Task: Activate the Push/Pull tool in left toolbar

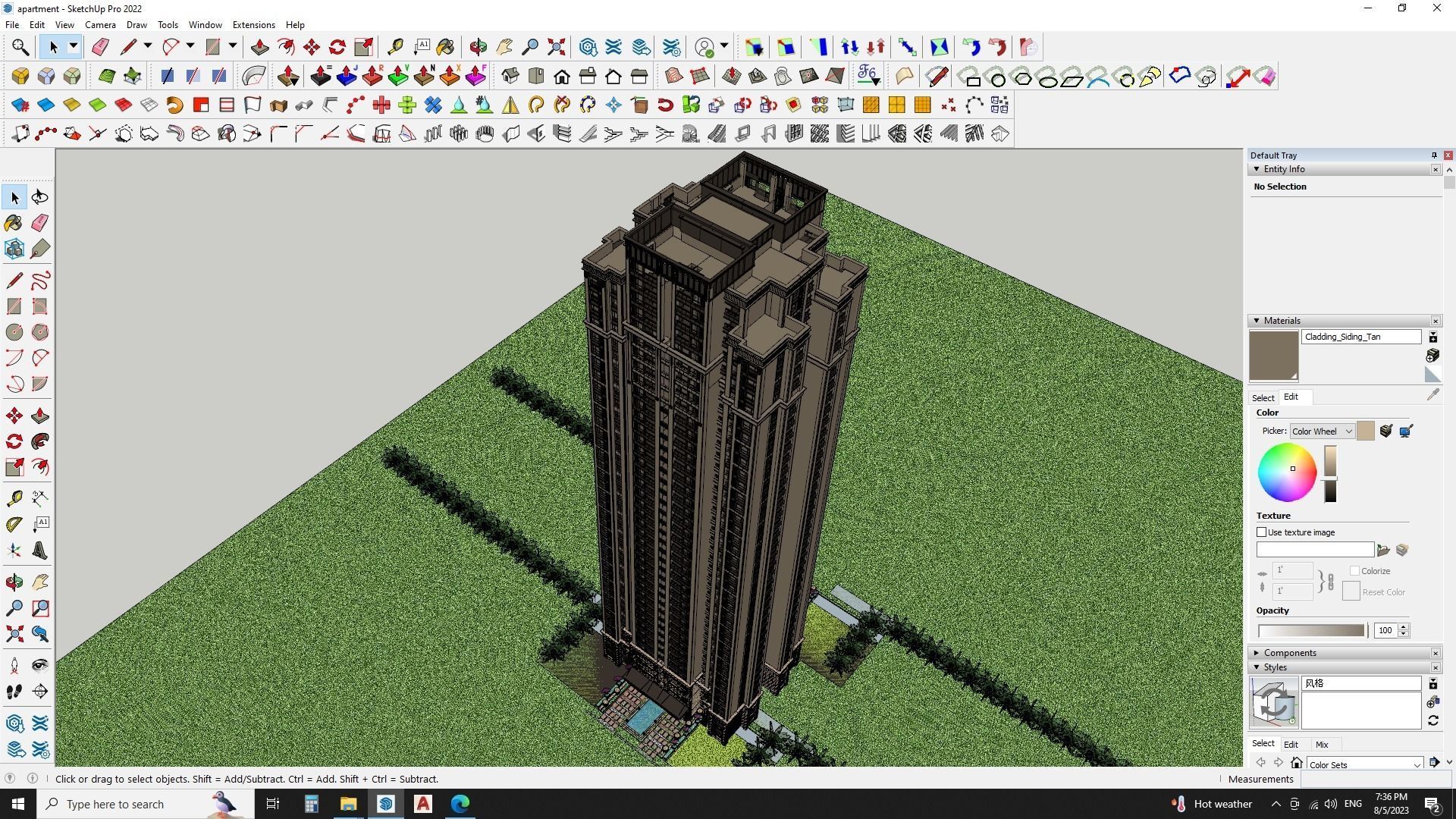Action: [x=40, y=416]
